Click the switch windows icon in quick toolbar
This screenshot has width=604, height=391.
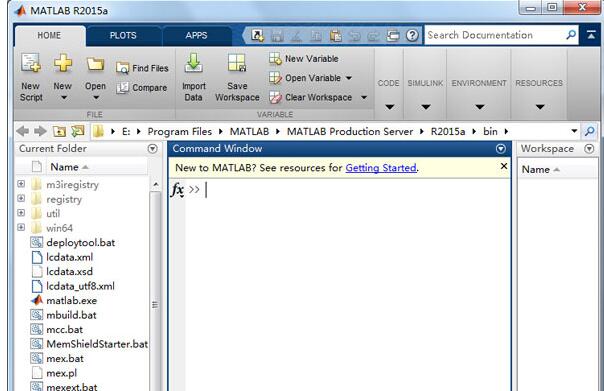(x=393, y=36)
